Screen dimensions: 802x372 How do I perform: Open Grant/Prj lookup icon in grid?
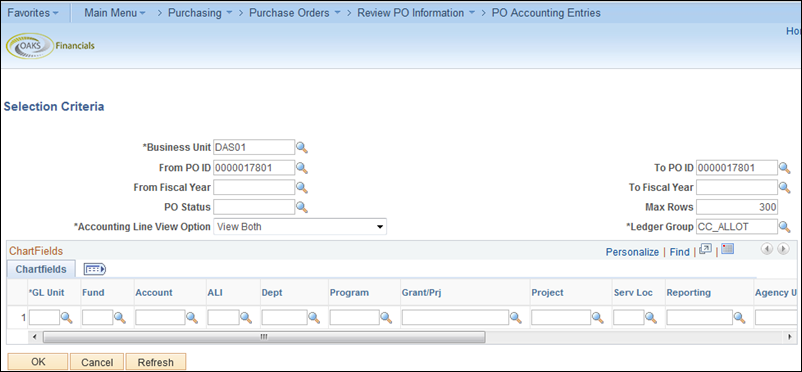(516, 318)
